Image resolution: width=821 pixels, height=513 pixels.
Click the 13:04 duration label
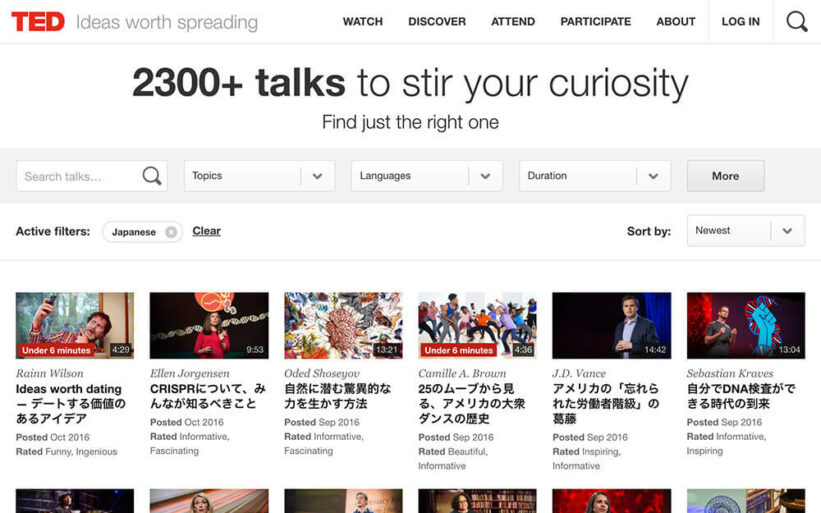[789, 350]
